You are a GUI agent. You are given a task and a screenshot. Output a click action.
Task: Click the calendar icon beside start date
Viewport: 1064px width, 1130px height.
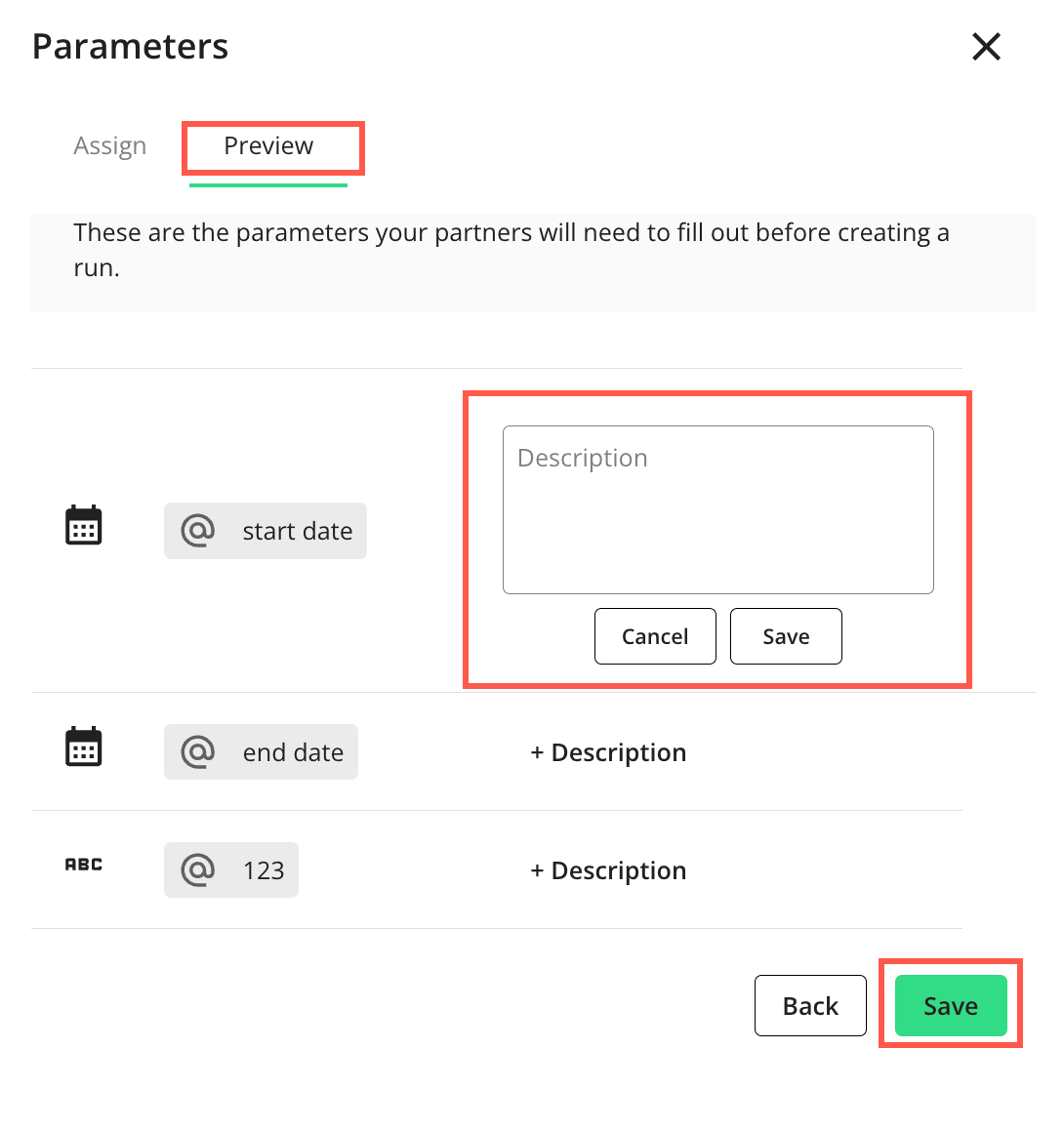(83, 525)
